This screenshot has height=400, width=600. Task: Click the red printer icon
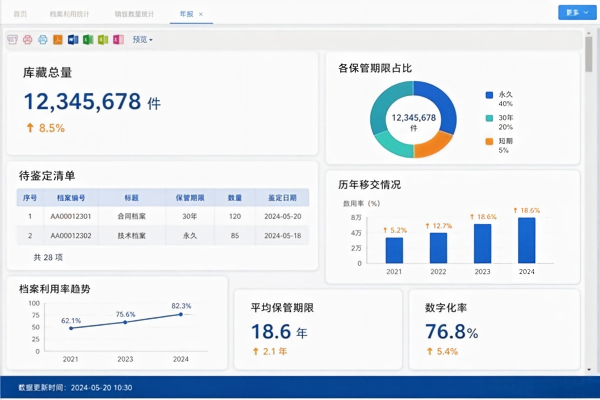coord(28,39)
